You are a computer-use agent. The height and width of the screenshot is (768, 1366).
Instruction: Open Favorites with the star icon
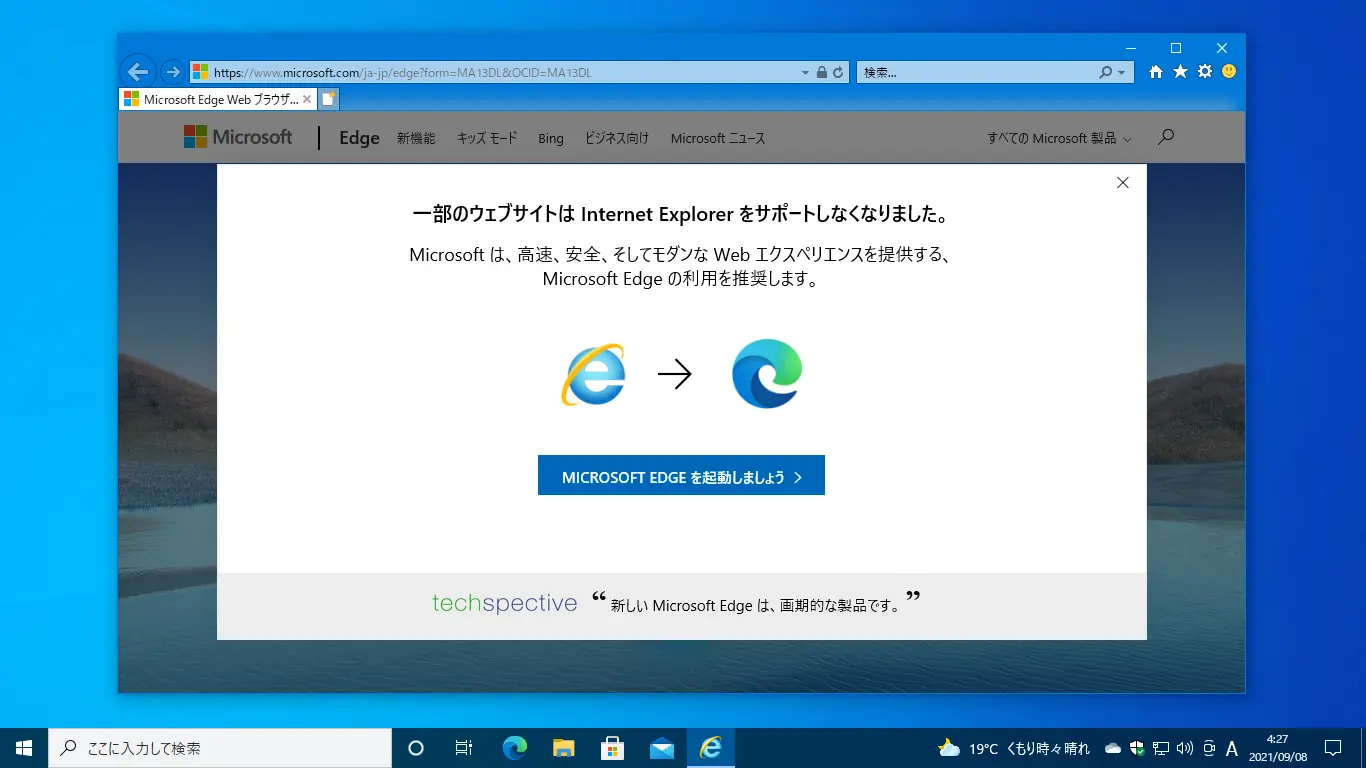(1180, 72)
